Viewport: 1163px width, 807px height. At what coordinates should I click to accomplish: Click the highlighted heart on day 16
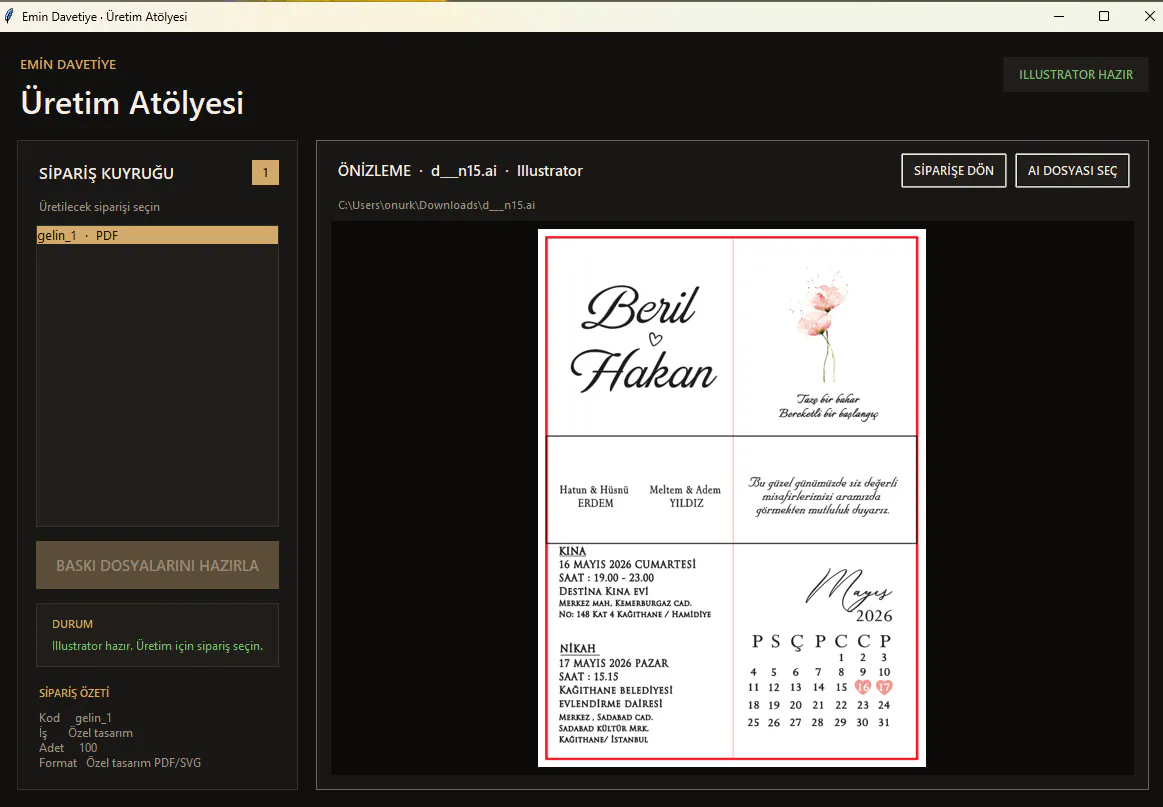[x=863, y=687]
